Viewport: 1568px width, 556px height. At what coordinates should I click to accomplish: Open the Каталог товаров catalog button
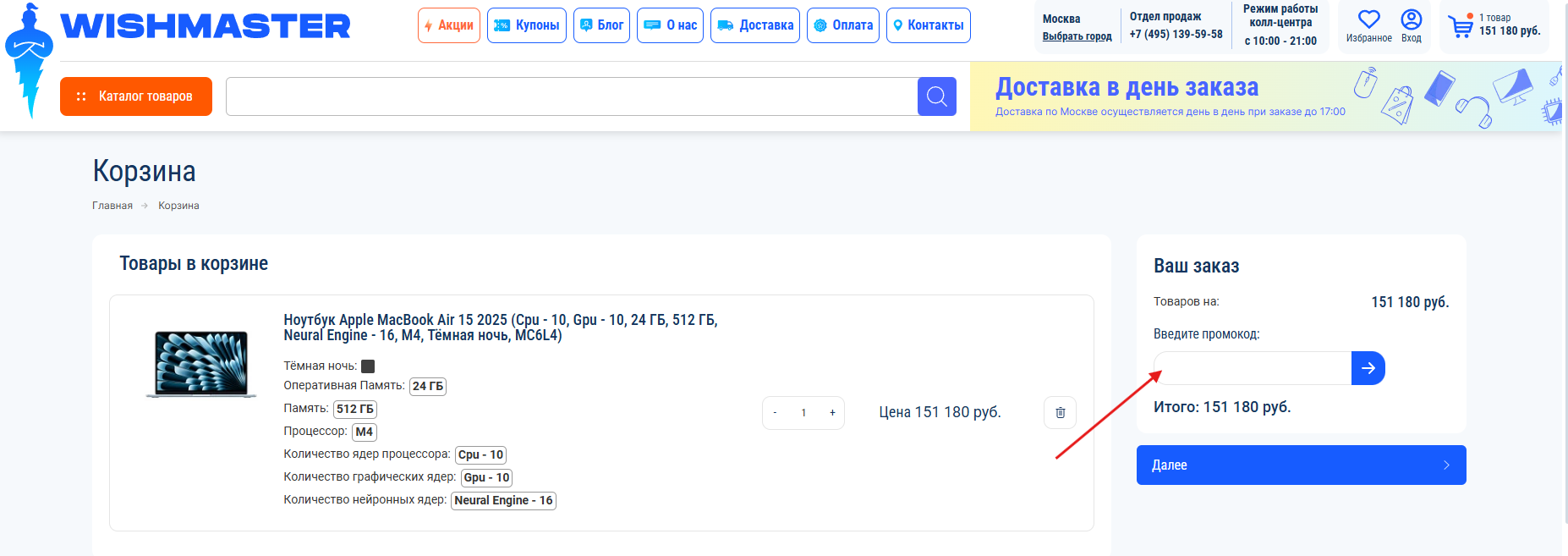coord(136,96)
